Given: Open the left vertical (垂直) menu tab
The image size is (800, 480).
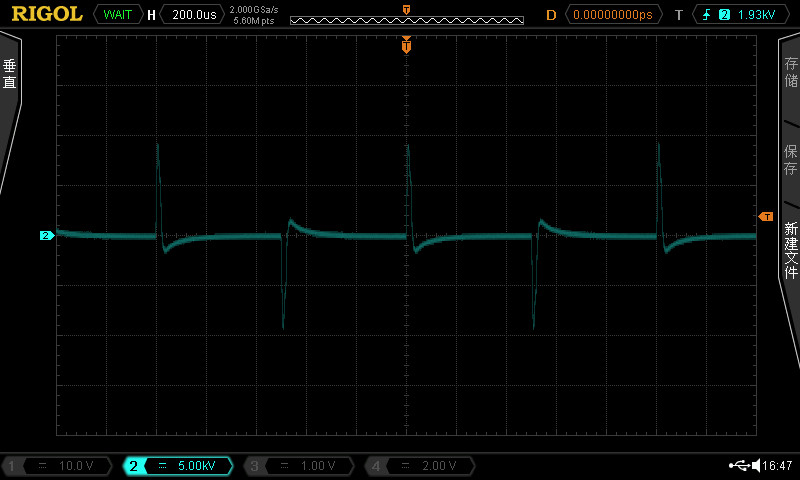Looking at the screenshot, I should [10, 75].
